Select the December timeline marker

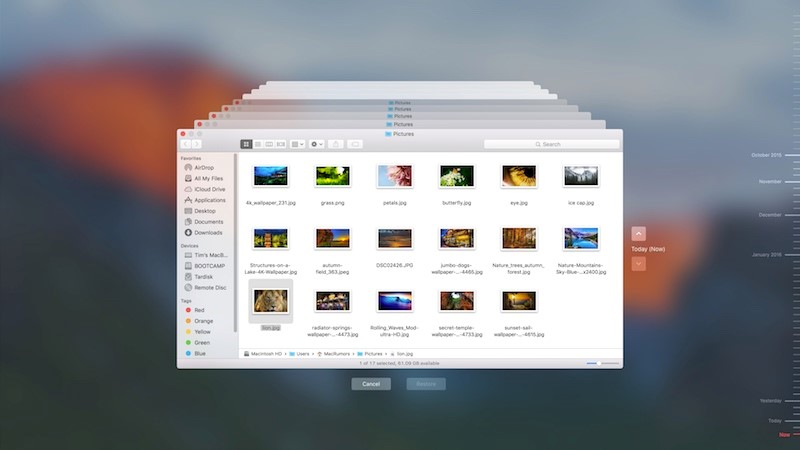pos(770,215)
